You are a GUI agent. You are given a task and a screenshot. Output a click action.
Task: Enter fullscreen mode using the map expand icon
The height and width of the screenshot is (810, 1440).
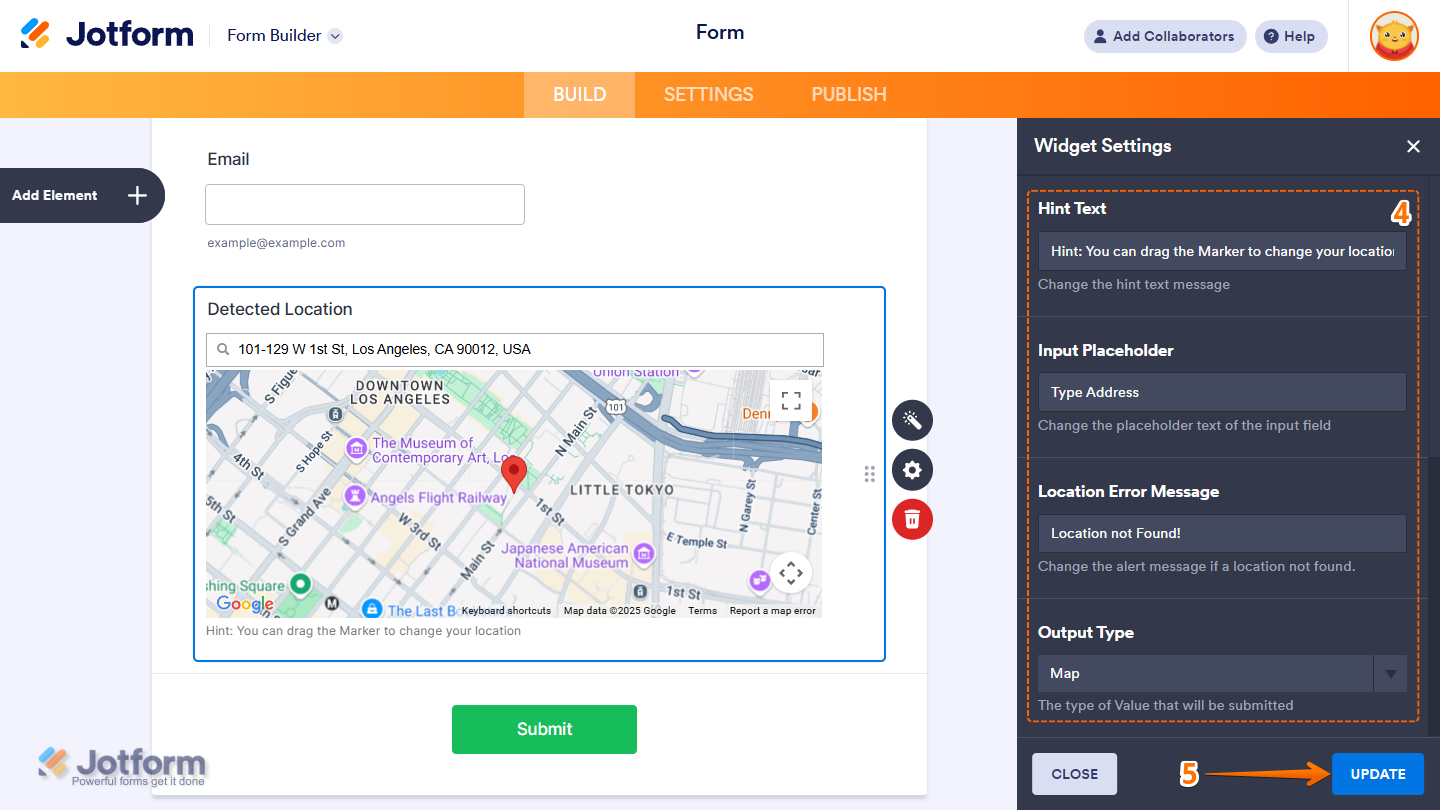coord(790,400)
